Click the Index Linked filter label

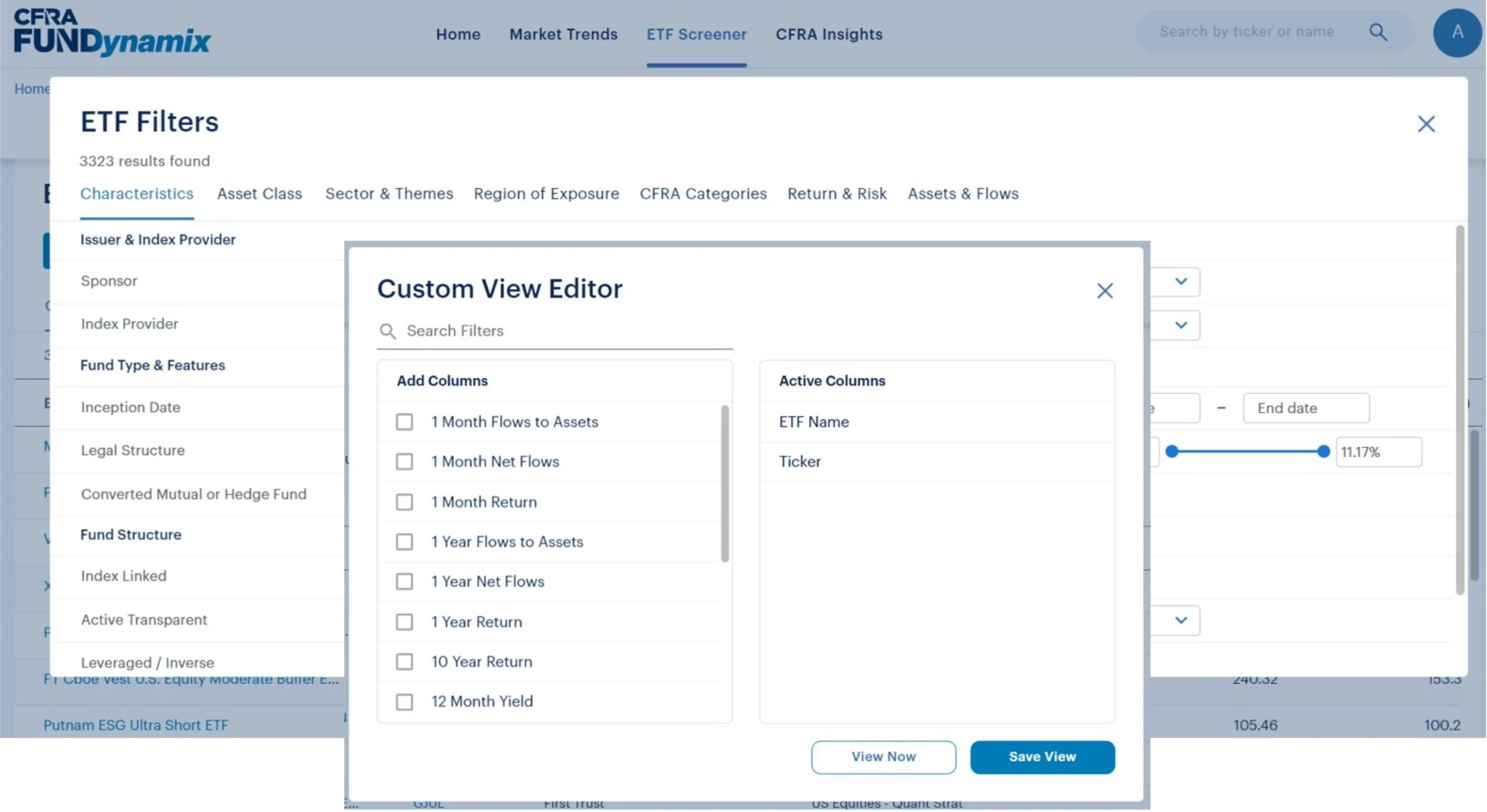coord(124,576)
